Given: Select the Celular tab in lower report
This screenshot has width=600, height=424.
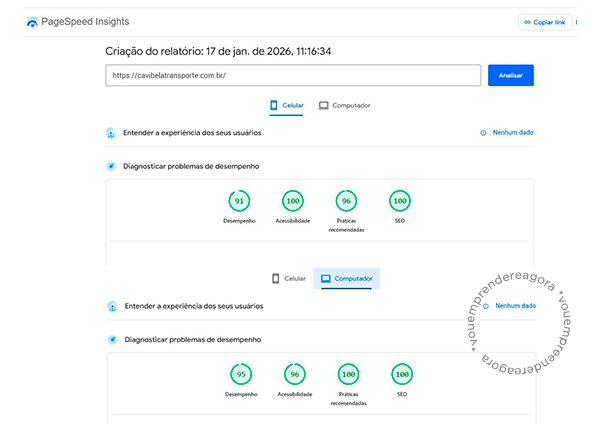Looking at the screenshot, I should (x=289, y=279).
